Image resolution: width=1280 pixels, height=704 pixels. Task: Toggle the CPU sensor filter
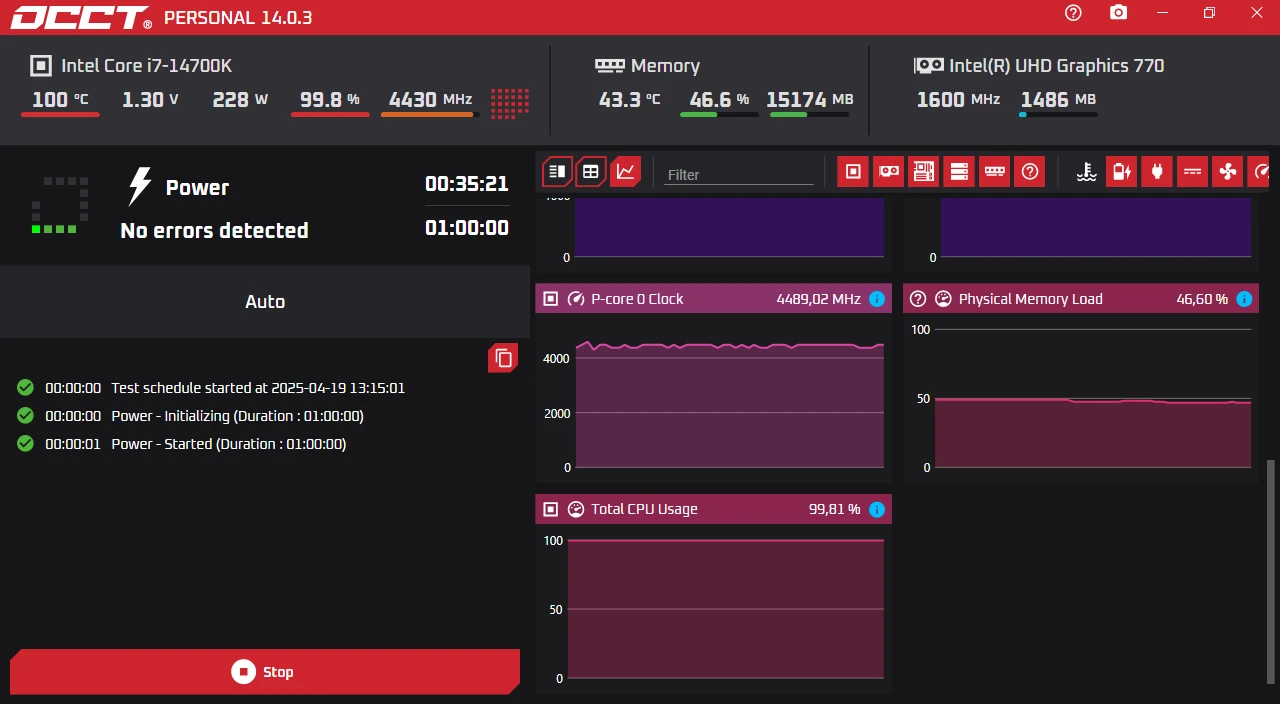[853, 172]
